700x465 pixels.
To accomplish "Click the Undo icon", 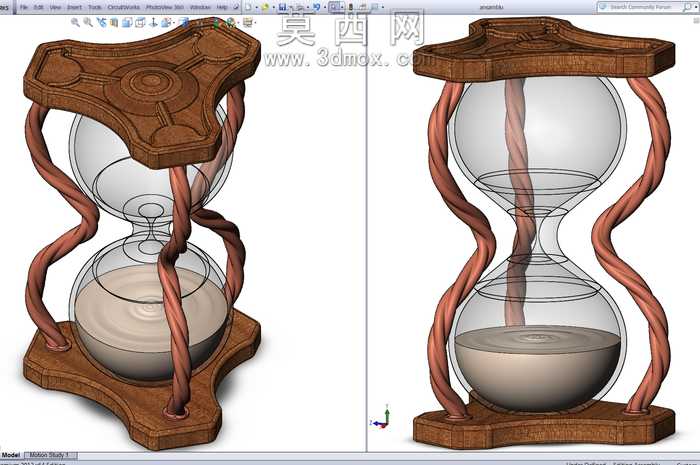I will (x=317, y=7).
